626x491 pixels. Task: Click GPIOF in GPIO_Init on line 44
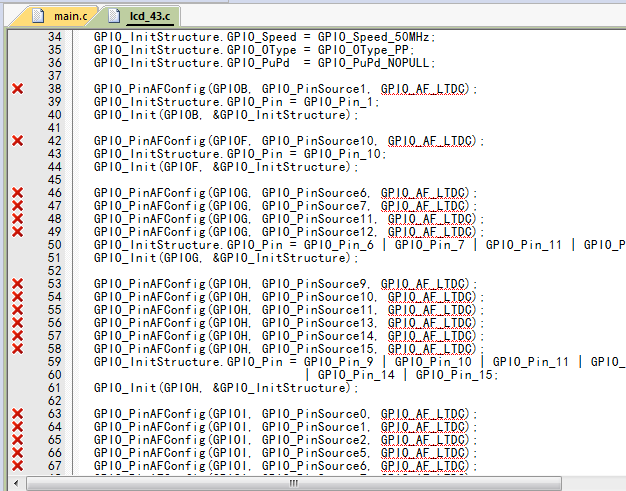[x=181, y=167]
